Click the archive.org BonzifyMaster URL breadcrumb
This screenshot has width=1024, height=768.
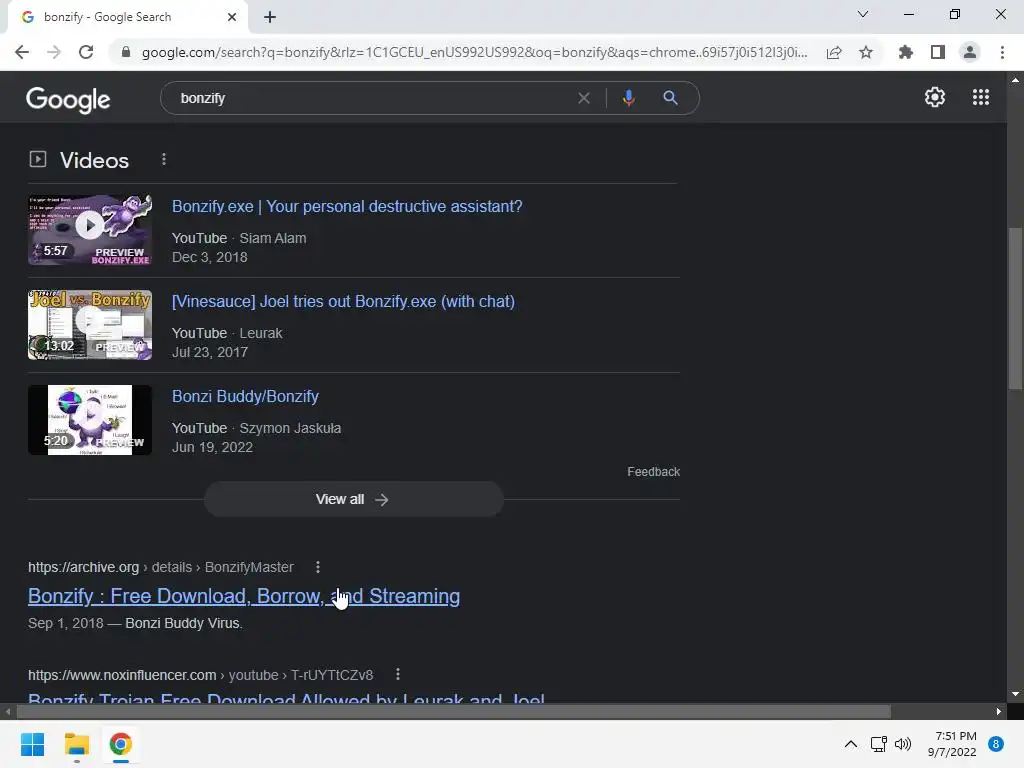pos(161,567)
